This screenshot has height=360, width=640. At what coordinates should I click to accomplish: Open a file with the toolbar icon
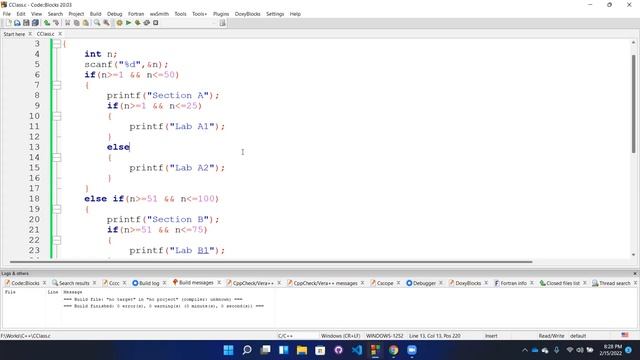[17, 23]
